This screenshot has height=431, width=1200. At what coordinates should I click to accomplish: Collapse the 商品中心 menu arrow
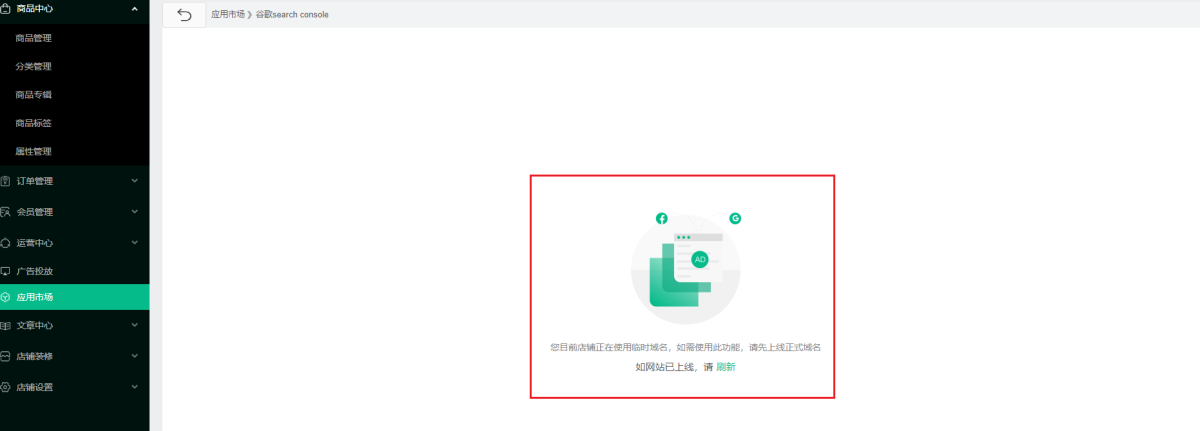coord(135,8)
